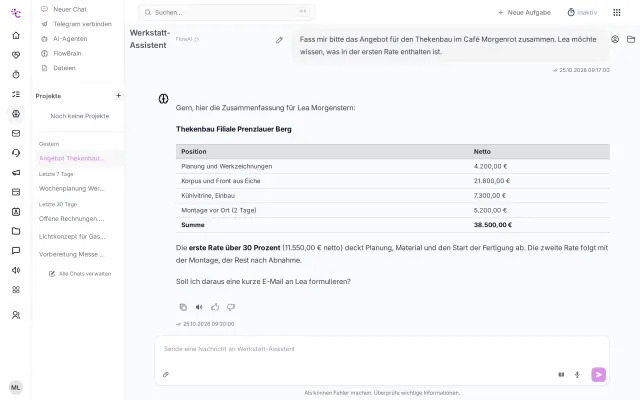Toggle the Inaktiv timer status

(582, 13)
